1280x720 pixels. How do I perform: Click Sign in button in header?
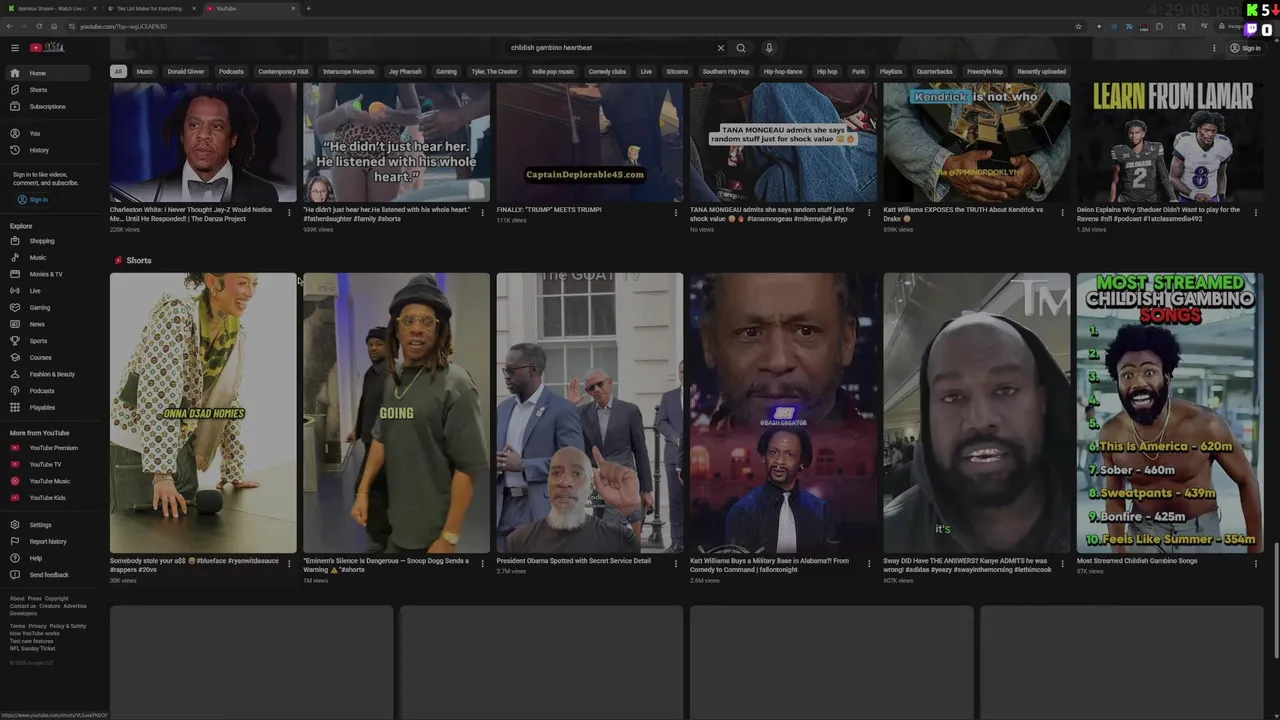[1245, 48]
